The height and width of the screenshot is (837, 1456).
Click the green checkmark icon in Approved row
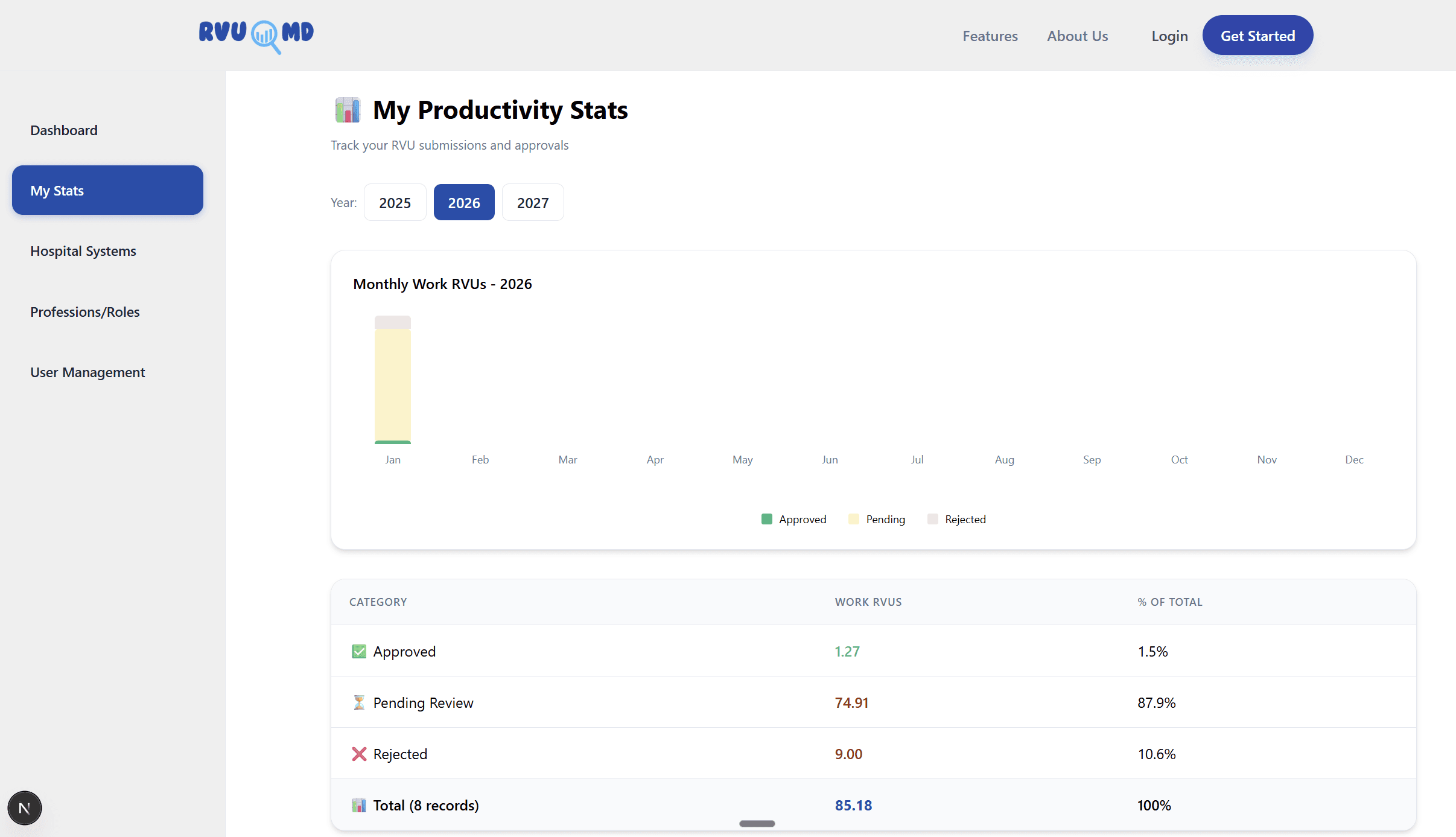coord(359,651)
